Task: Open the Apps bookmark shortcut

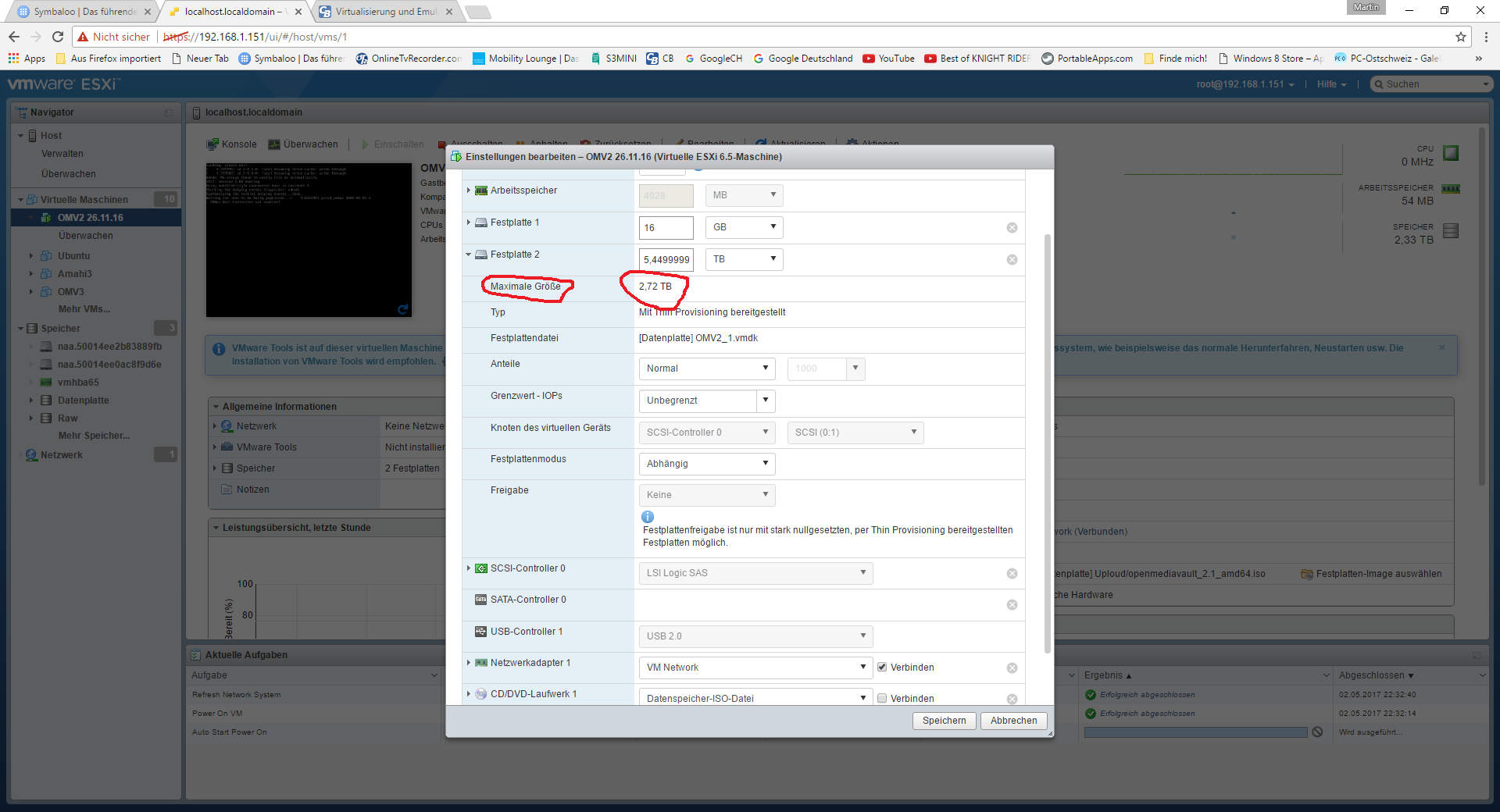Action: [27, 59]
